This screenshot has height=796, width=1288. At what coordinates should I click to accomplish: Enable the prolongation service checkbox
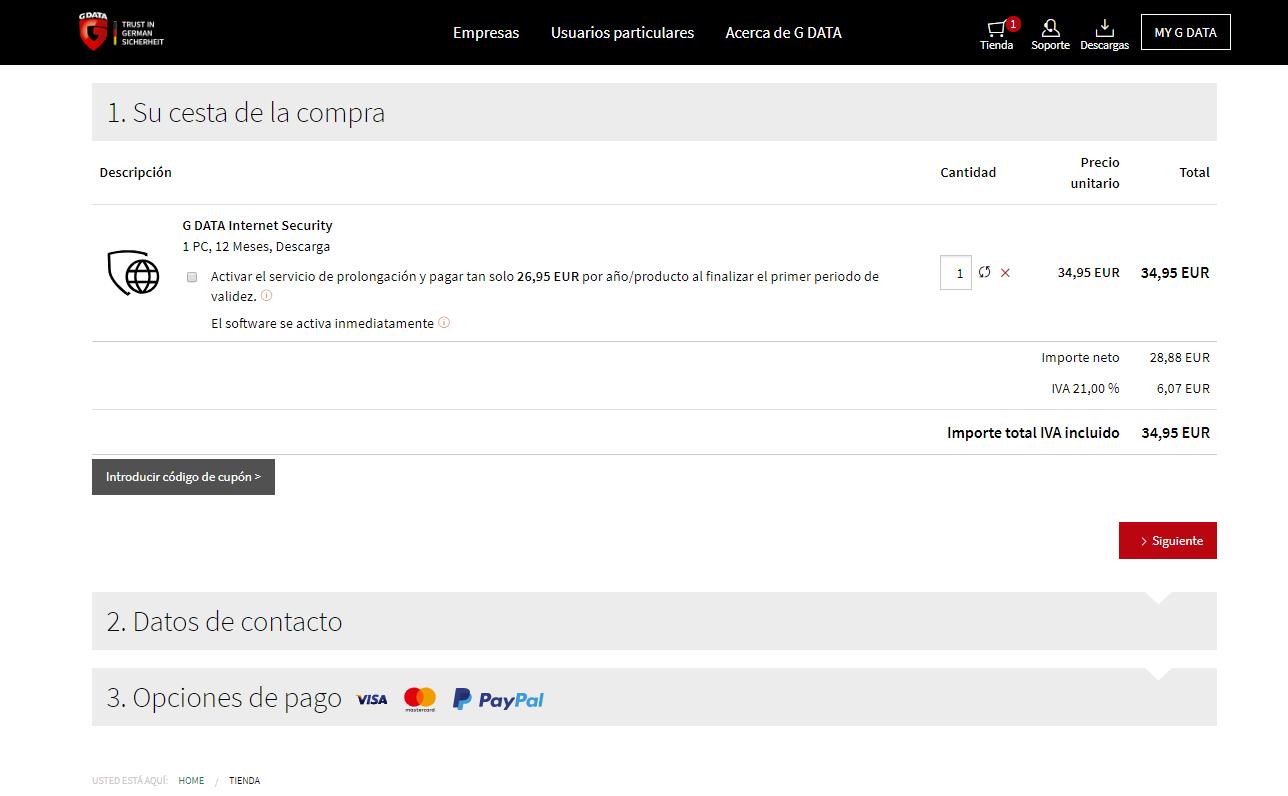point(192,277)
